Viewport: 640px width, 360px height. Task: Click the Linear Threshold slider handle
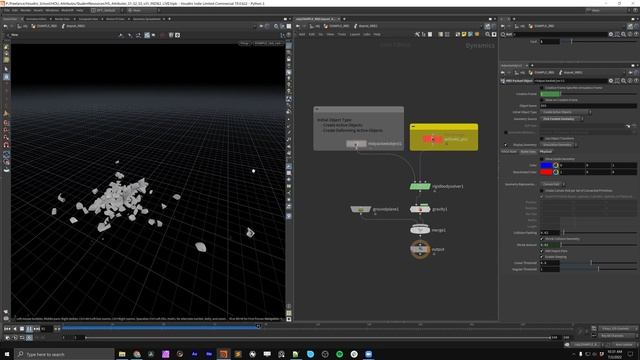[591, 263]
